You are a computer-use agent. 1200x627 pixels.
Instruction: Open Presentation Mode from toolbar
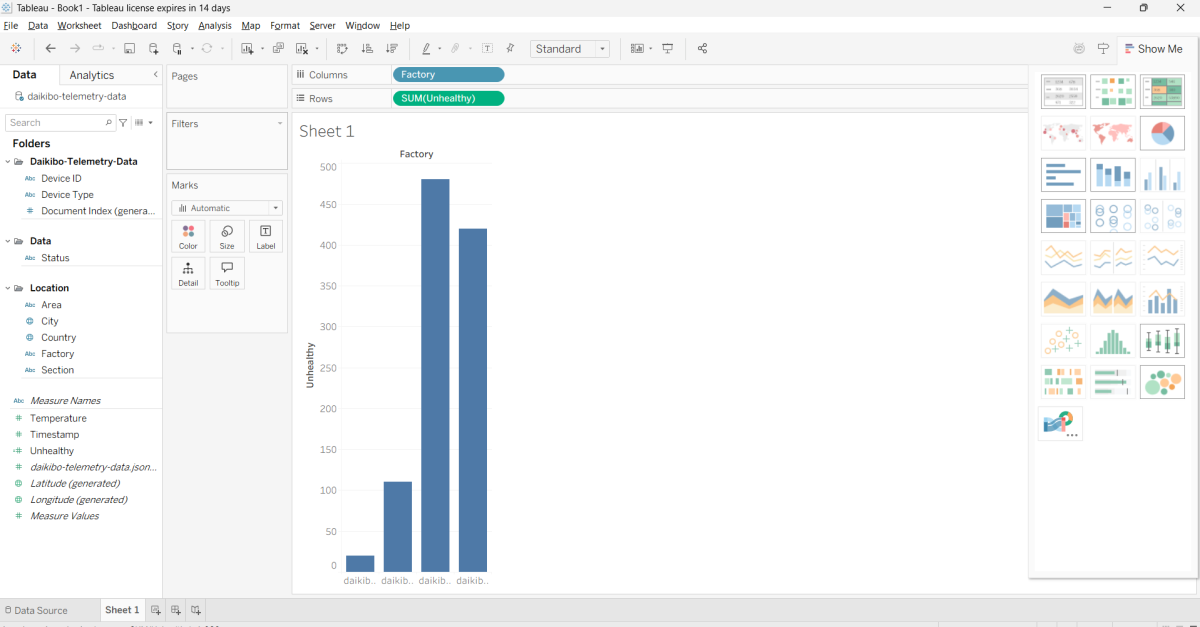point(668,48)
